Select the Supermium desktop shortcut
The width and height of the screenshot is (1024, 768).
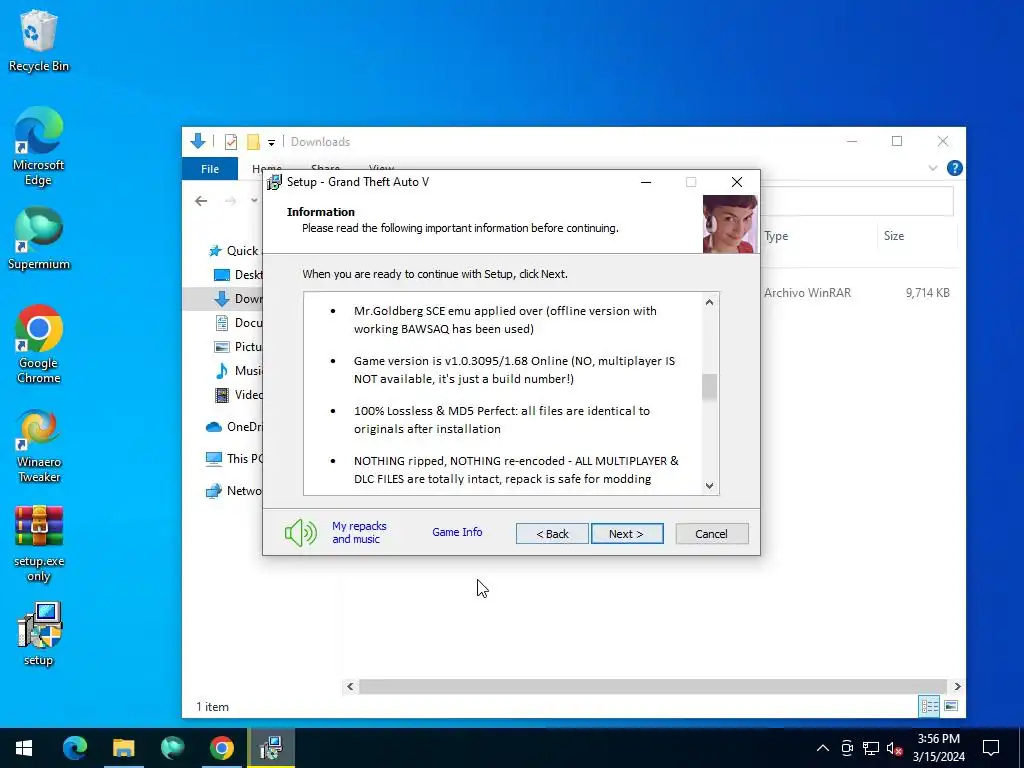coord(39,239)
